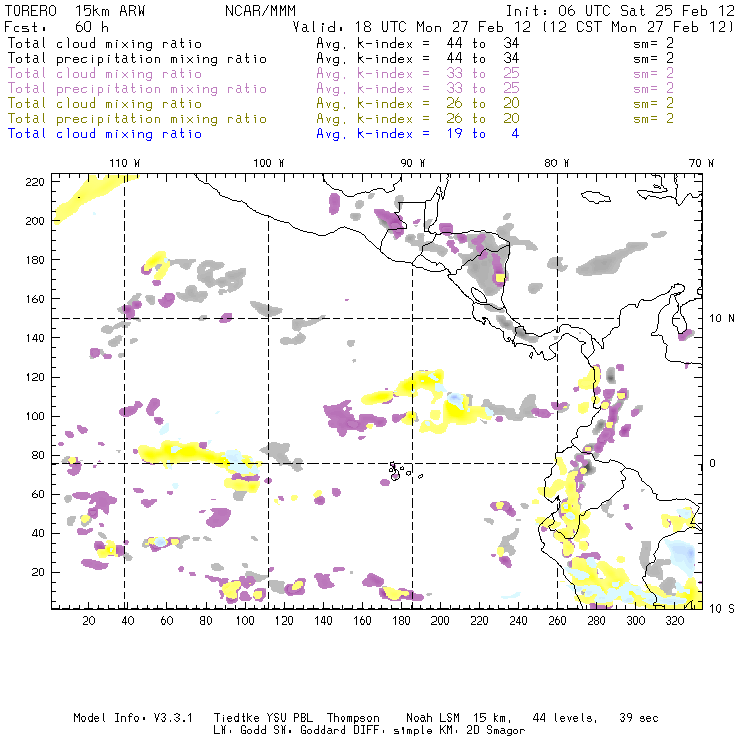740x740 pixels.
Task: Select "300" on the horizontal bottom axis
Action: (636, 621)
